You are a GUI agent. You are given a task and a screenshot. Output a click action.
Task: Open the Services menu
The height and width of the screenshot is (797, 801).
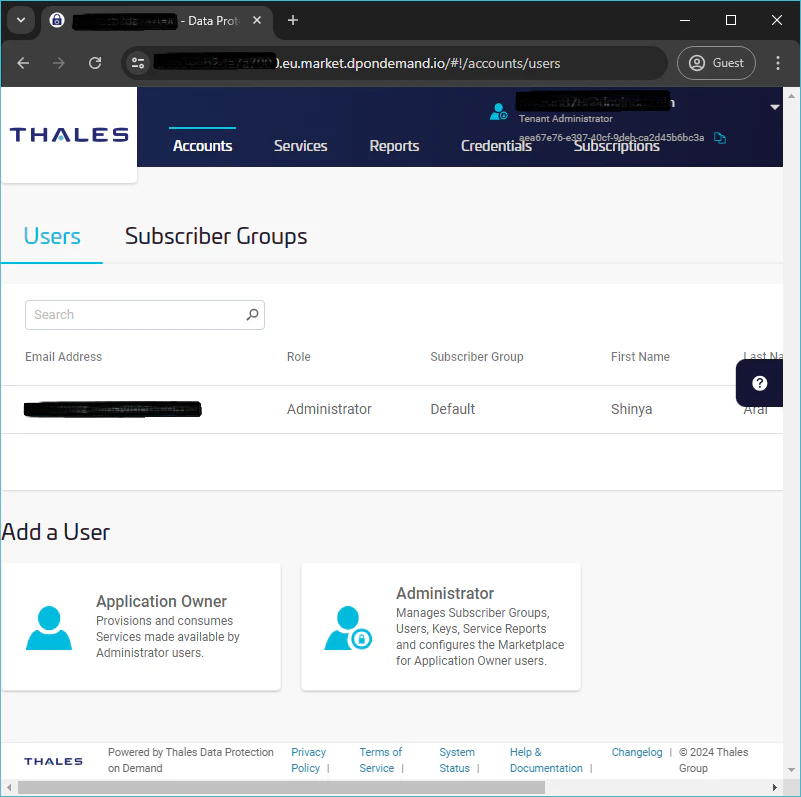[300, 146]
